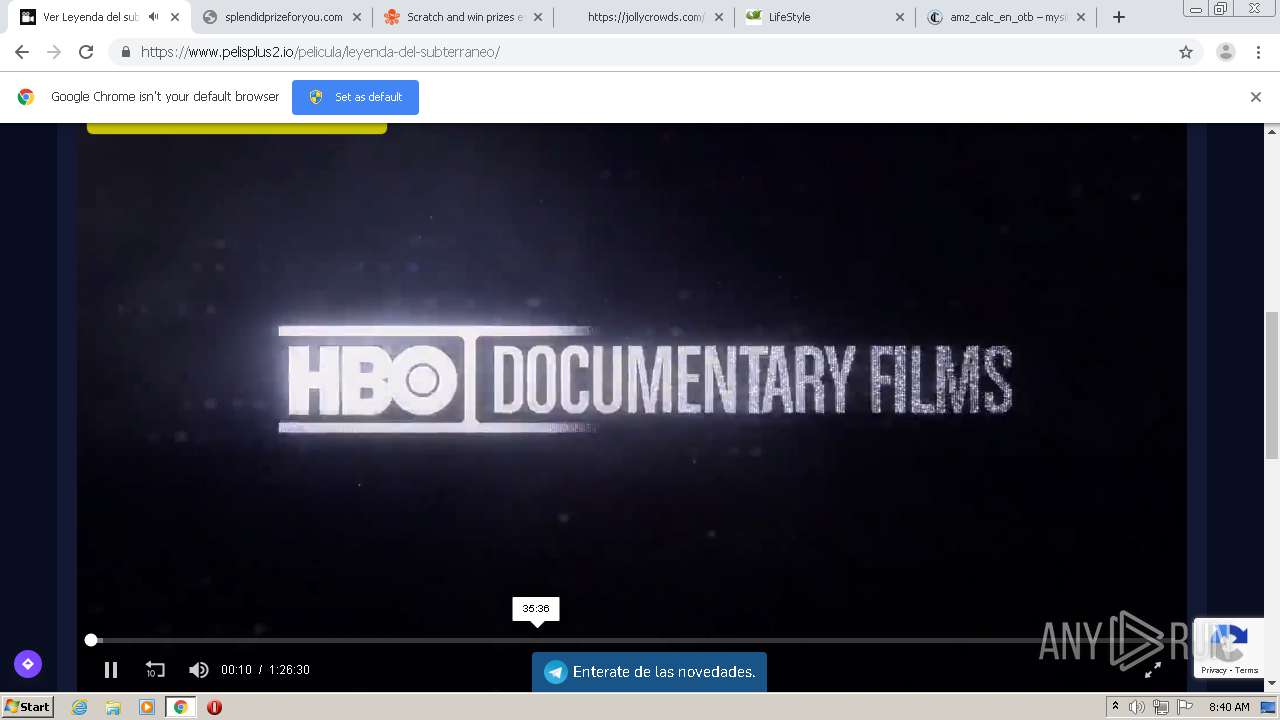
Task: Close the jollycrowds tab
Action: 718,17
